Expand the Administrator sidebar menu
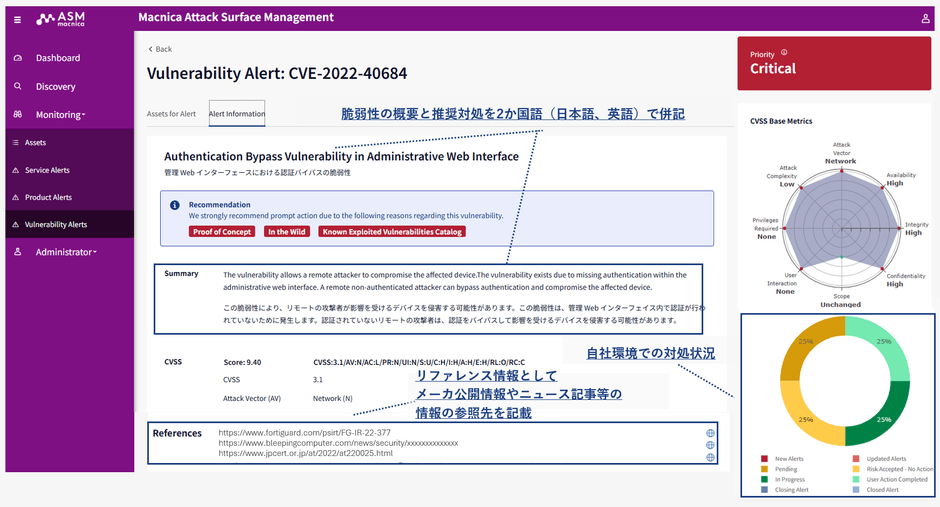The height and width of the screenshot is (507, 940). pos(66,252)
